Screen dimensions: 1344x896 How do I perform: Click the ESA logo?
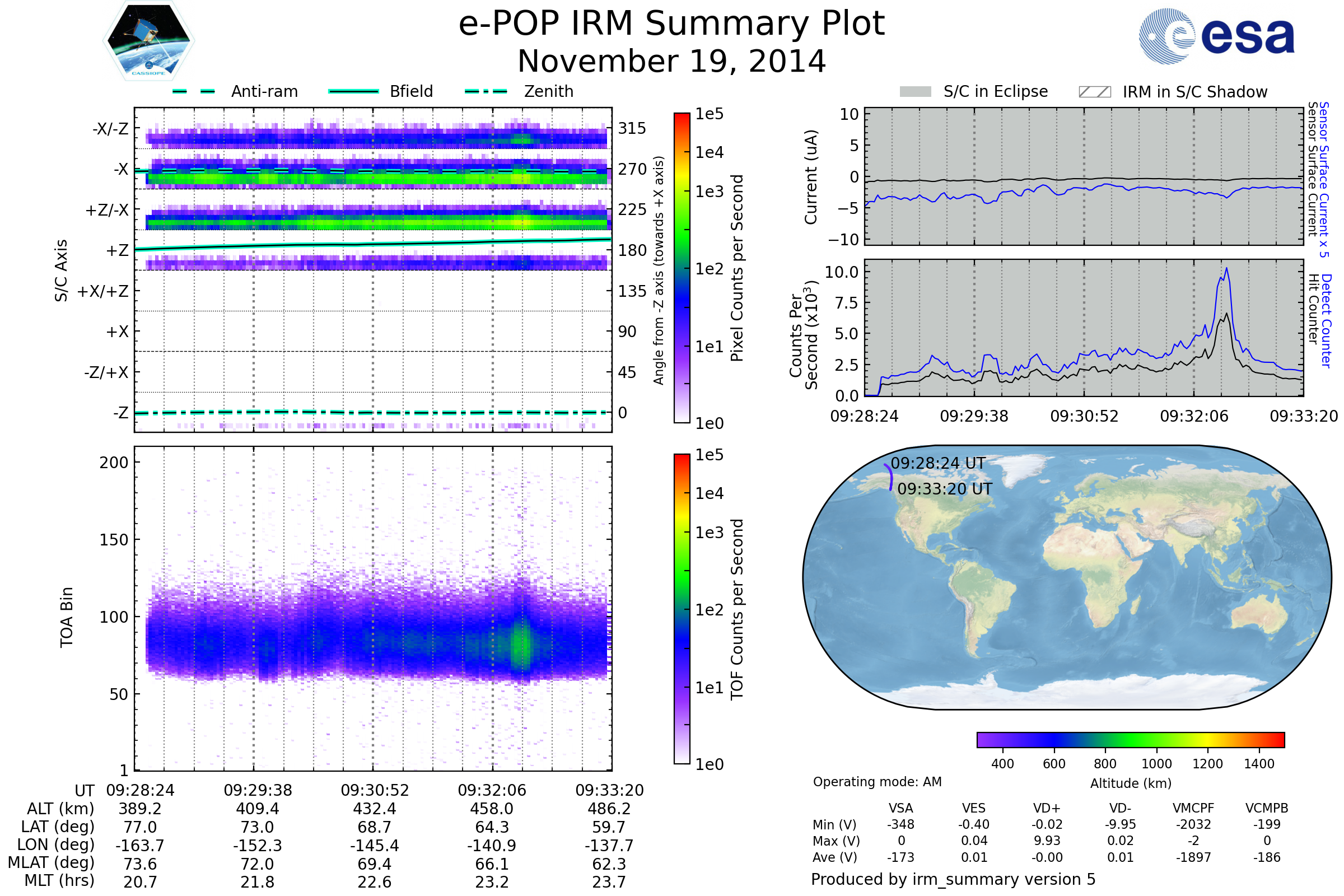pos(1217,35)
